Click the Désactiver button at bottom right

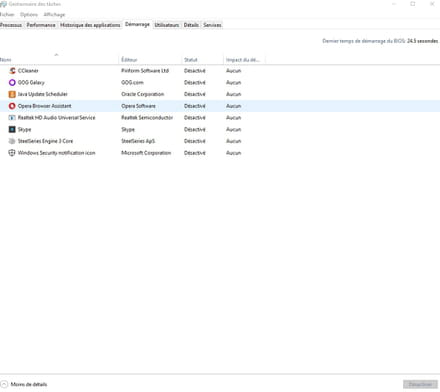(420, 384)
